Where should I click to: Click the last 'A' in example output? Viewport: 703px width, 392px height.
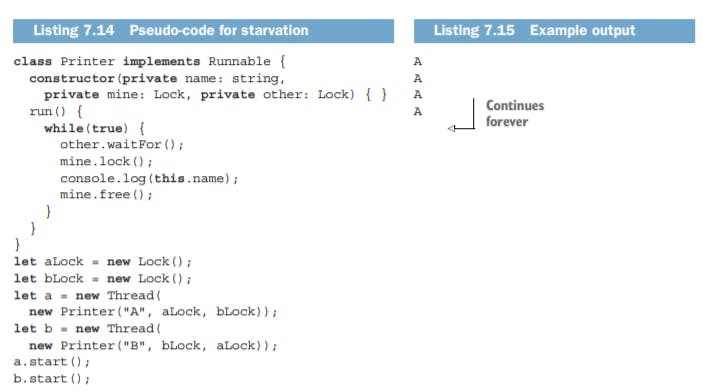click(x=417, y=111)
